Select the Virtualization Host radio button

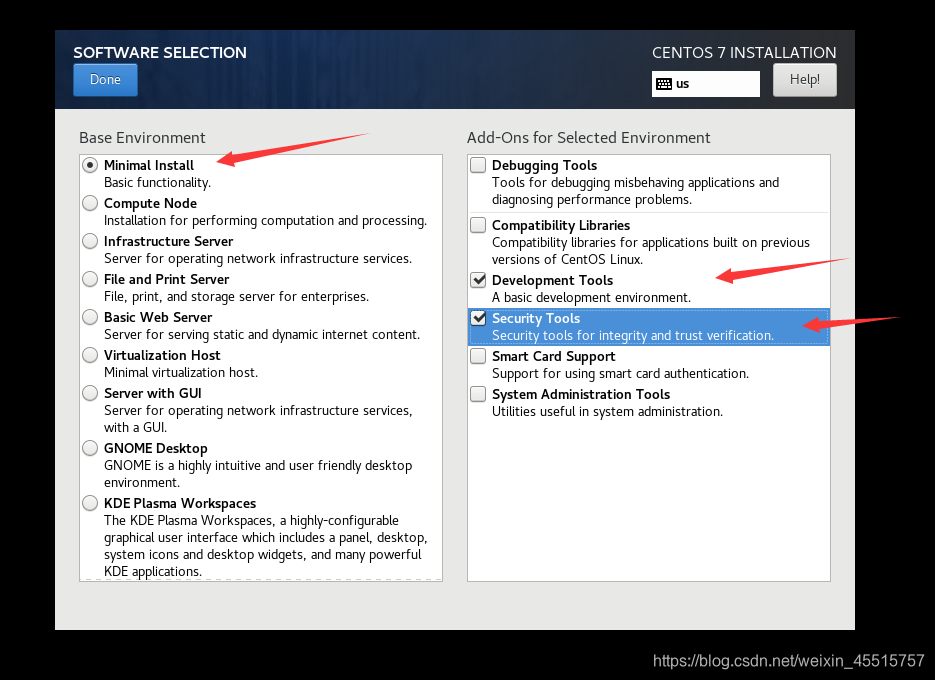[x=90, y=356]
